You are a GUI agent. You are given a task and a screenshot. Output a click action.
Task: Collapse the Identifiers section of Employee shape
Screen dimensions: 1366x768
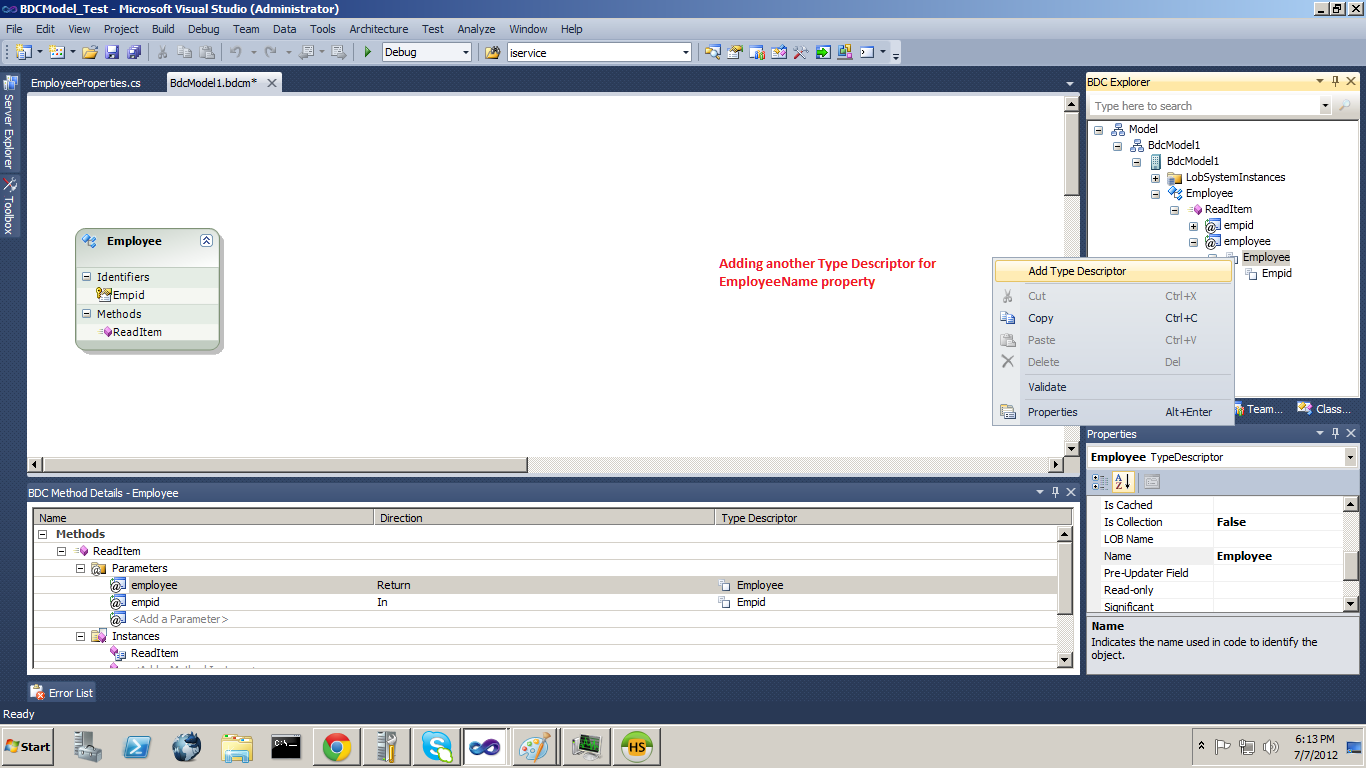(87, 277)
